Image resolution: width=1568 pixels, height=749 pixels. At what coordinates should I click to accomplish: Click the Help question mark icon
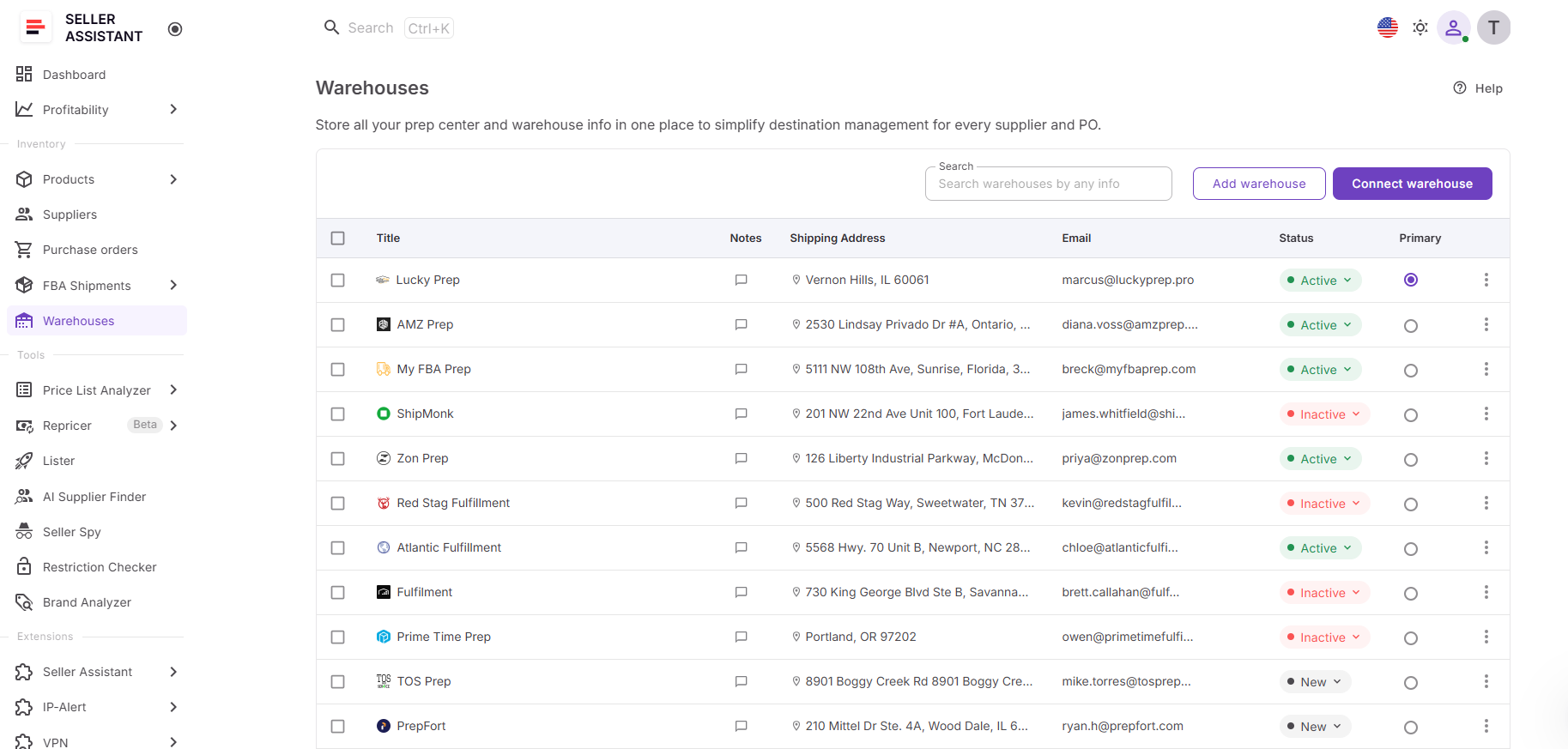[x=1460, y=88]
